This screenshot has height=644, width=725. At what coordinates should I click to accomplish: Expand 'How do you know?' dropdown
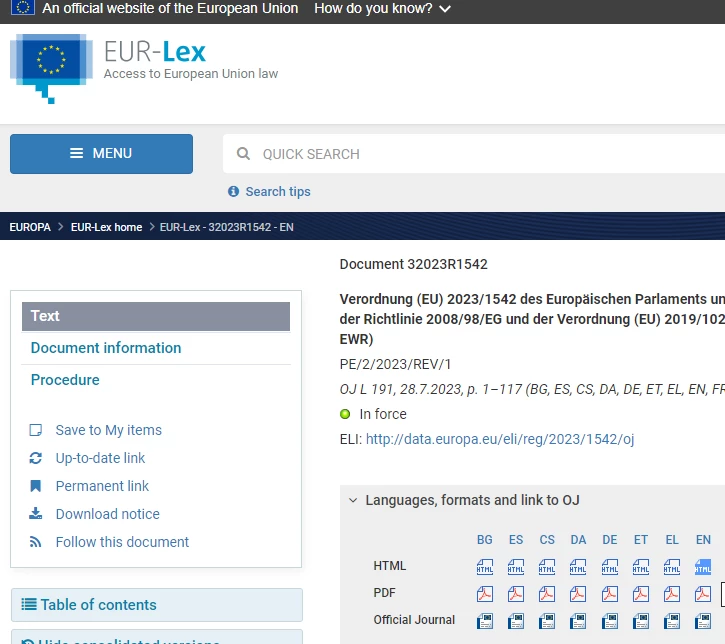point(382,8)
